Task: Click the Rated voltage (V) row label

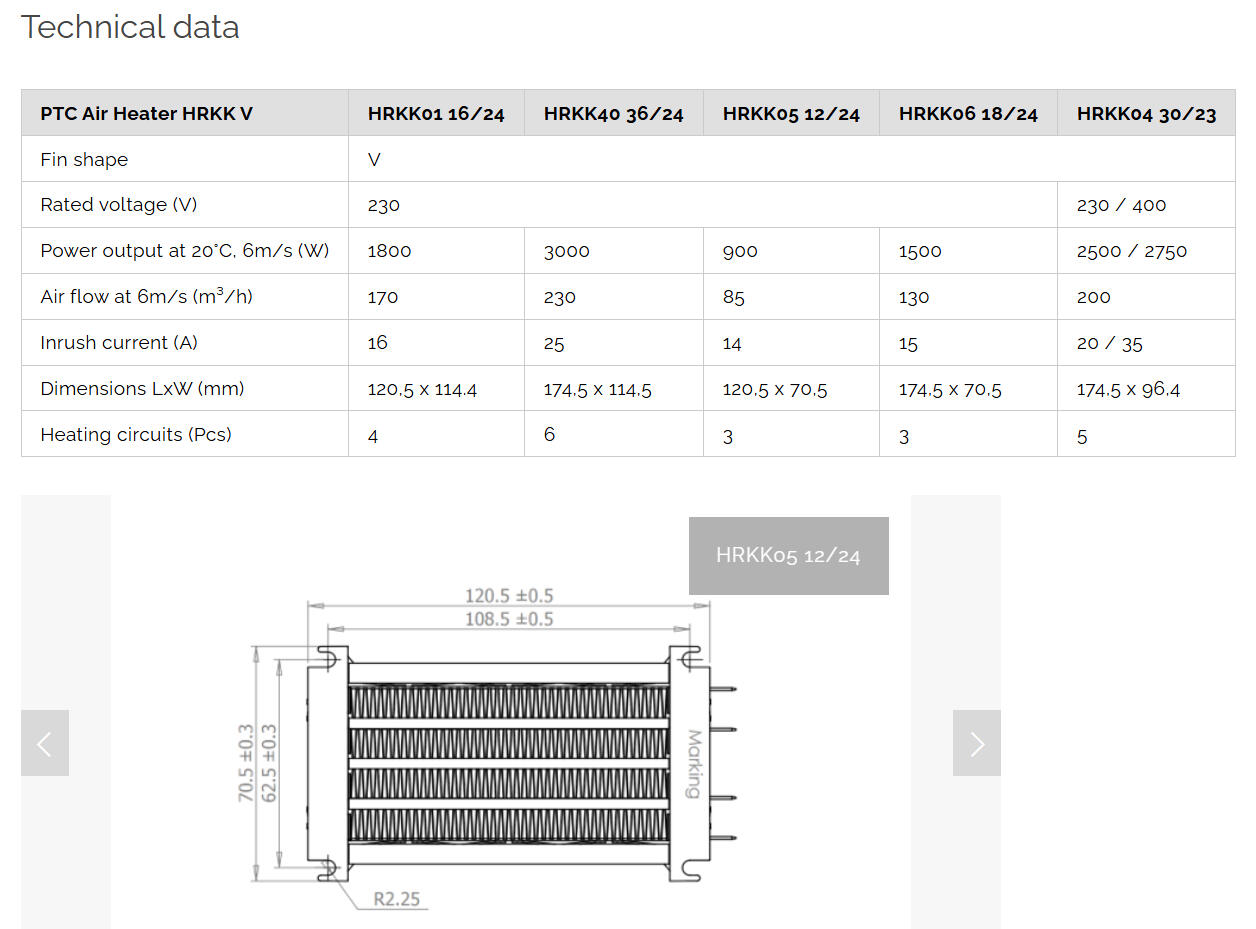Action: click(x=118, y=205)
